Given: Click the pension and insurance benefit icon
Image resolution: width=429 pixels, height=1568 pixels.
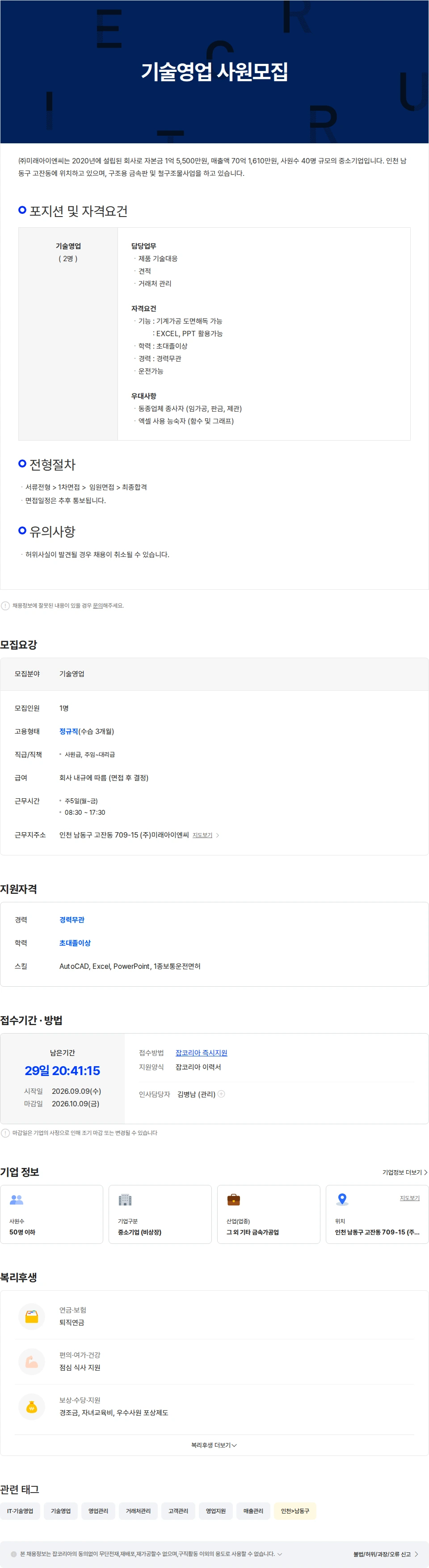Looking at the screenshot, I should pyautogui.click(x=32, y=1316).
